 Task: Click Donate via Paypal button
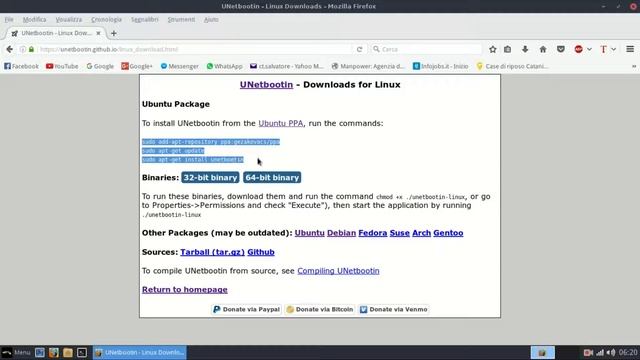247,309
